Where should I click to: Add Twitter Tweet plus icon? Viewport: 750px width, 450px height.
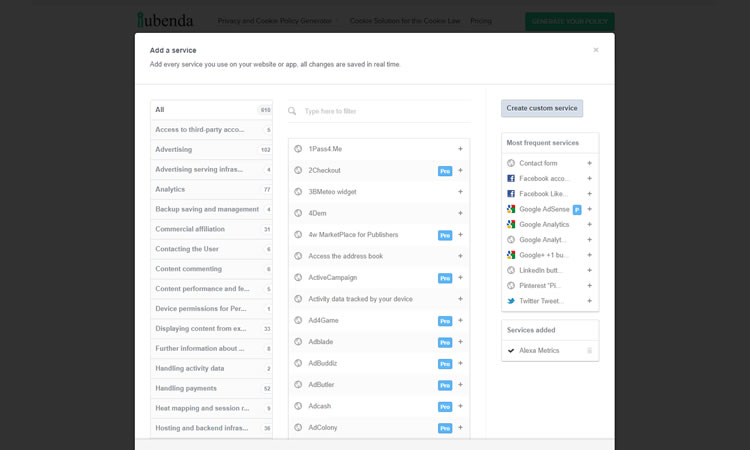click(589, 301)
